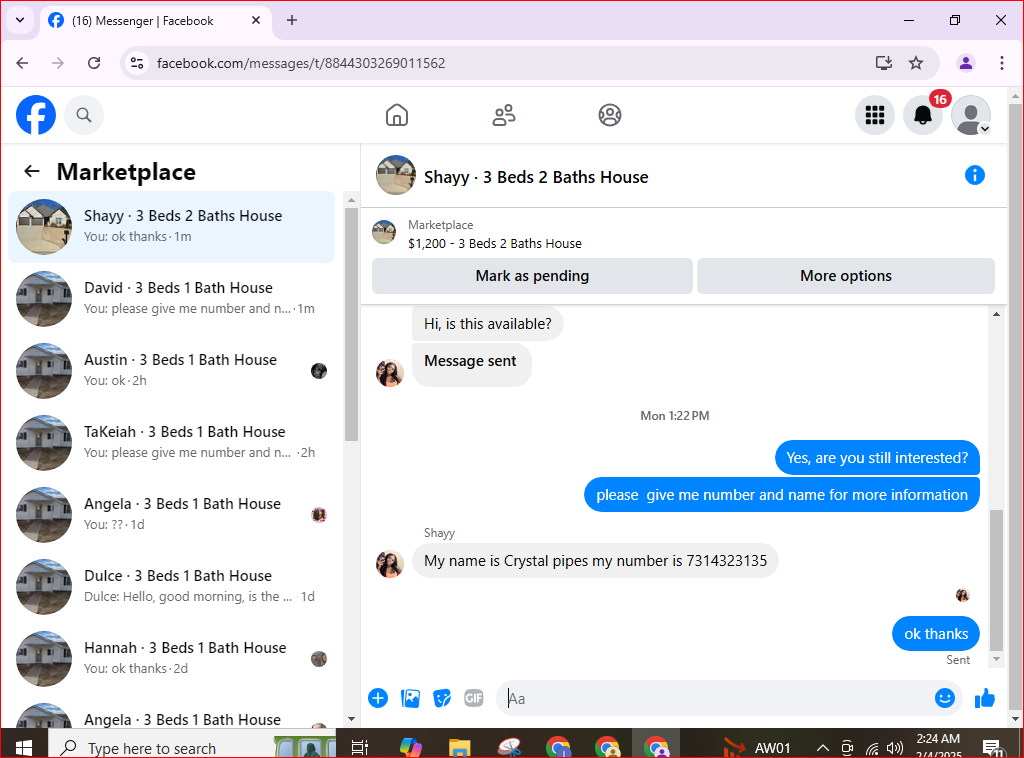Viewport: 1024px width, 758px height.
Task: Select Shayy's 3 Beds 2 Baths House conversation
Action: tap(172, 227)
